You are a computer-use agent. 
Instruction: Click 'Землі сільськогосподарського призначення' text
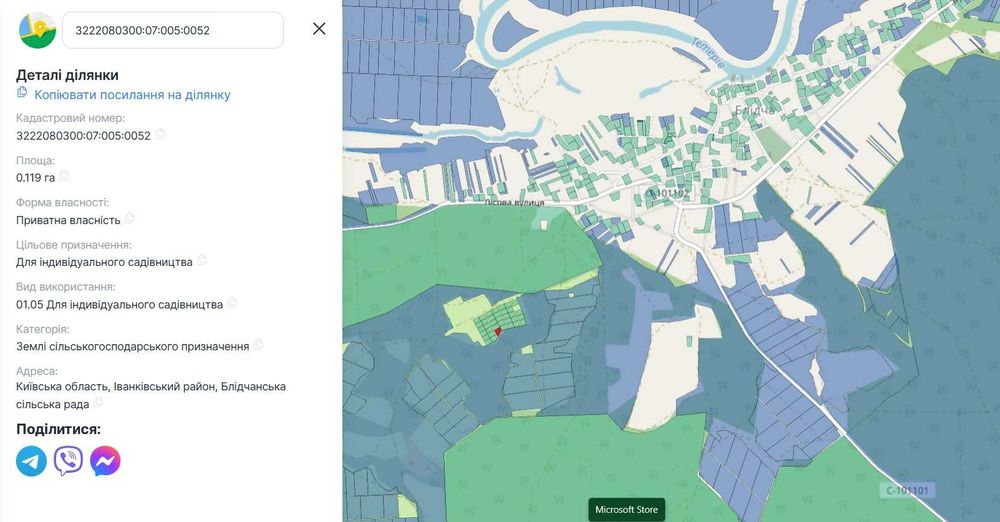point(133,347)
